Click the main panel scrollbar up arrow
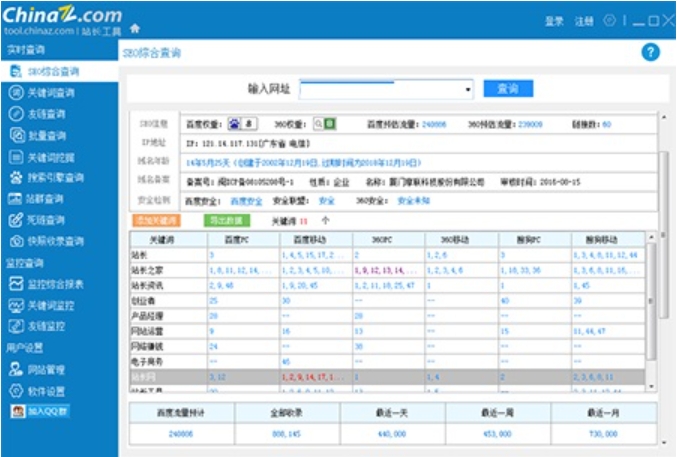The width and height of the screenshot is (678, 457). tap(664, 117)
